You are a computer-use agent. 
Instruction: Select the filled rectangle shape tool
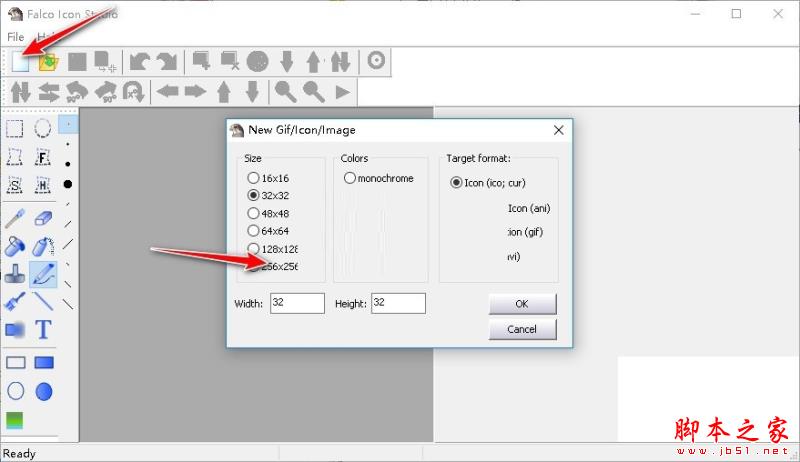[44, 363]
